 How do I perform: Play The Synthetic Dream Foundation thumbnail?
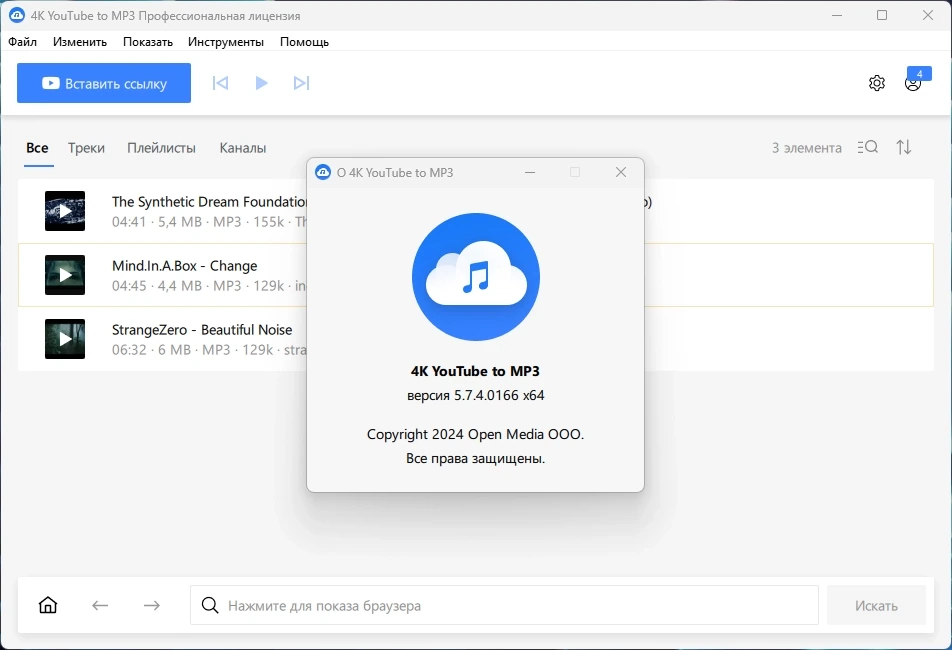[65, 211]
